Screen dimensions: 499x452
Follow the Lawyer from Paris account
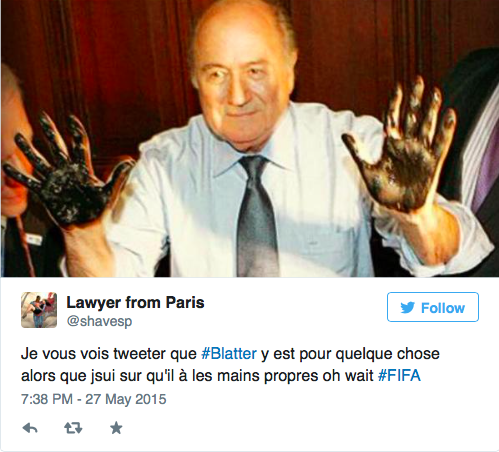[433, 307]
